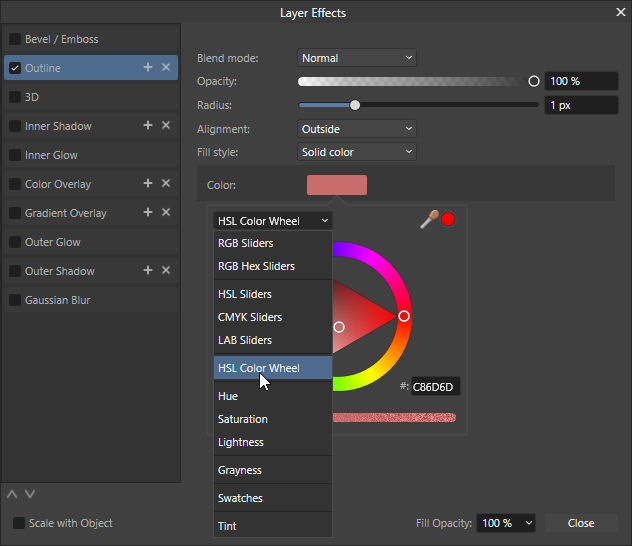
Task: Choose LAB Sliders option
Action: pos(273,340)
